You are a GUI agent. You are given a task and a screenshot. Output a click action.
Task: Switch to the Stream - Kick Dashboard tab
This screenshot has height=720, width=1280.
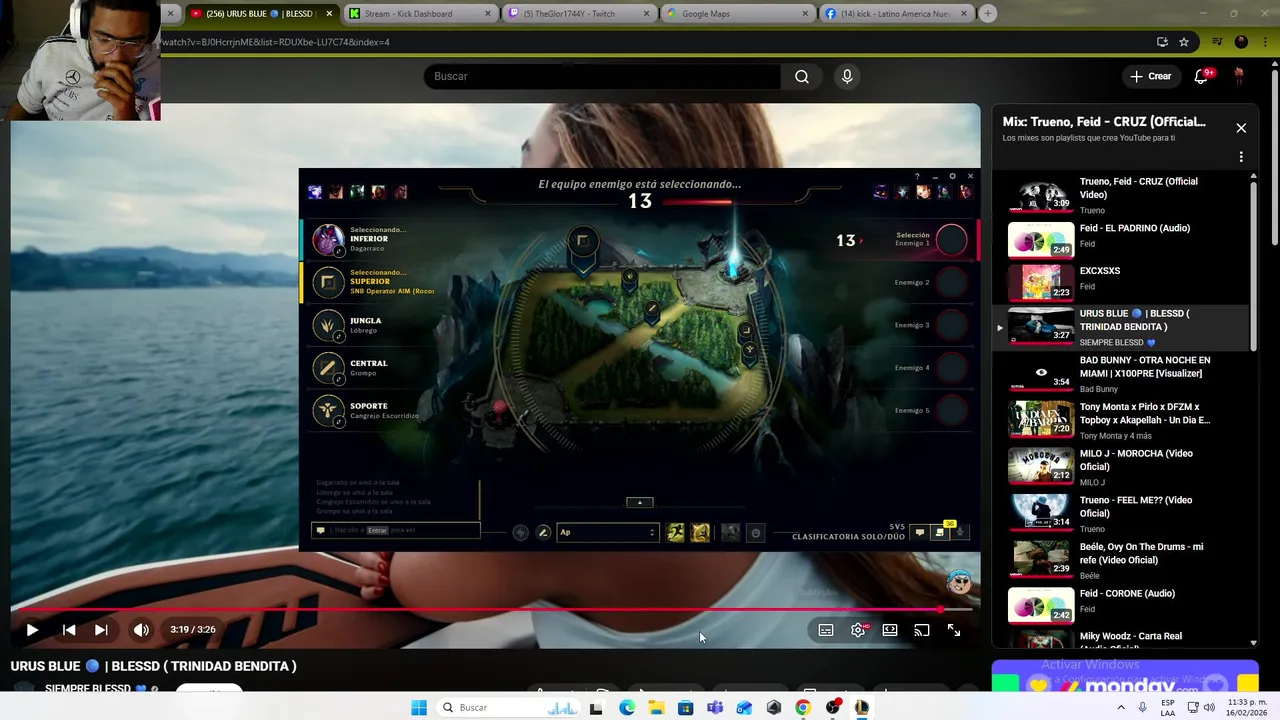click(x=420, y=14)
